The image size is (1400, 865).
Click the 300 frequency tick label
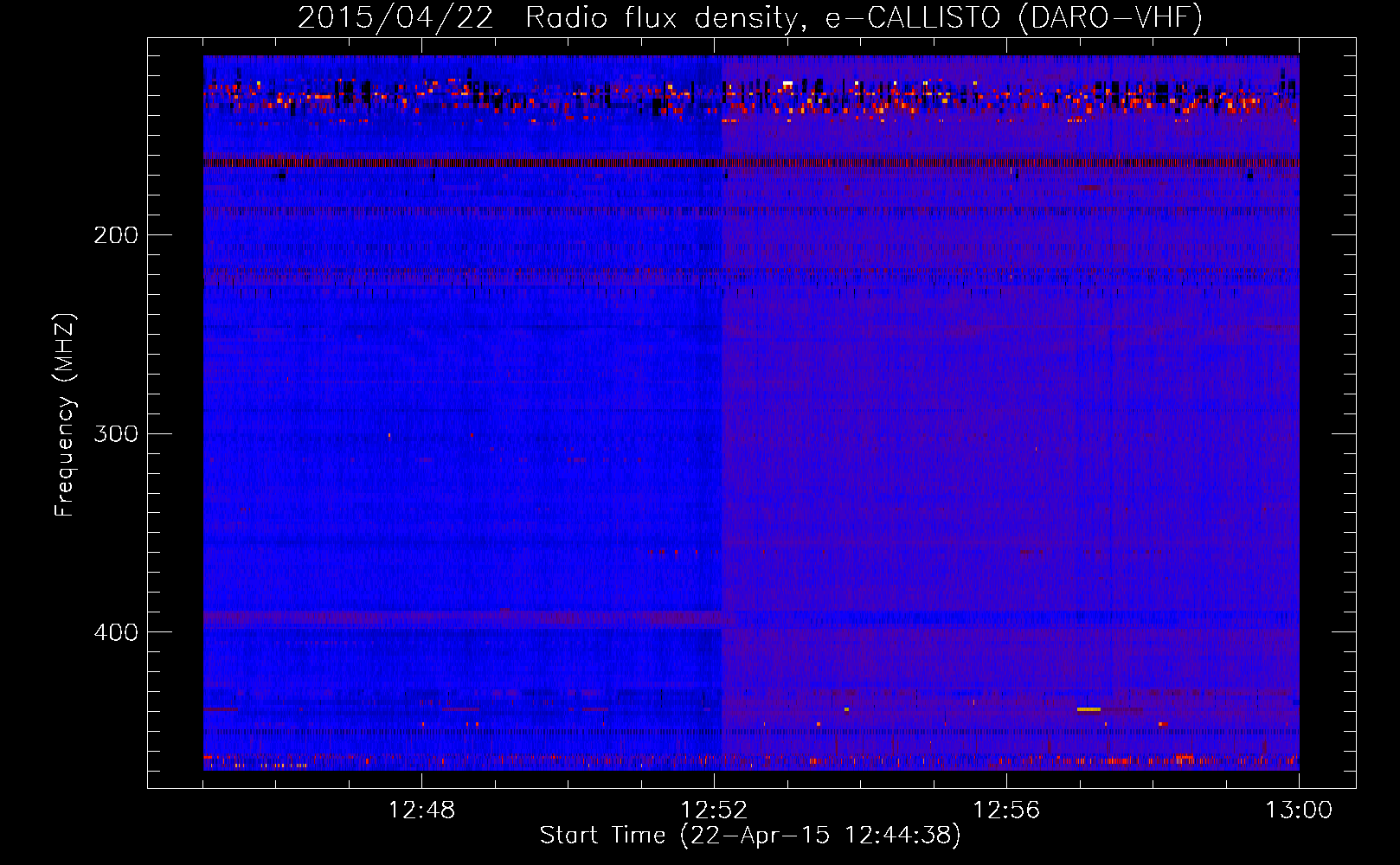116,433
